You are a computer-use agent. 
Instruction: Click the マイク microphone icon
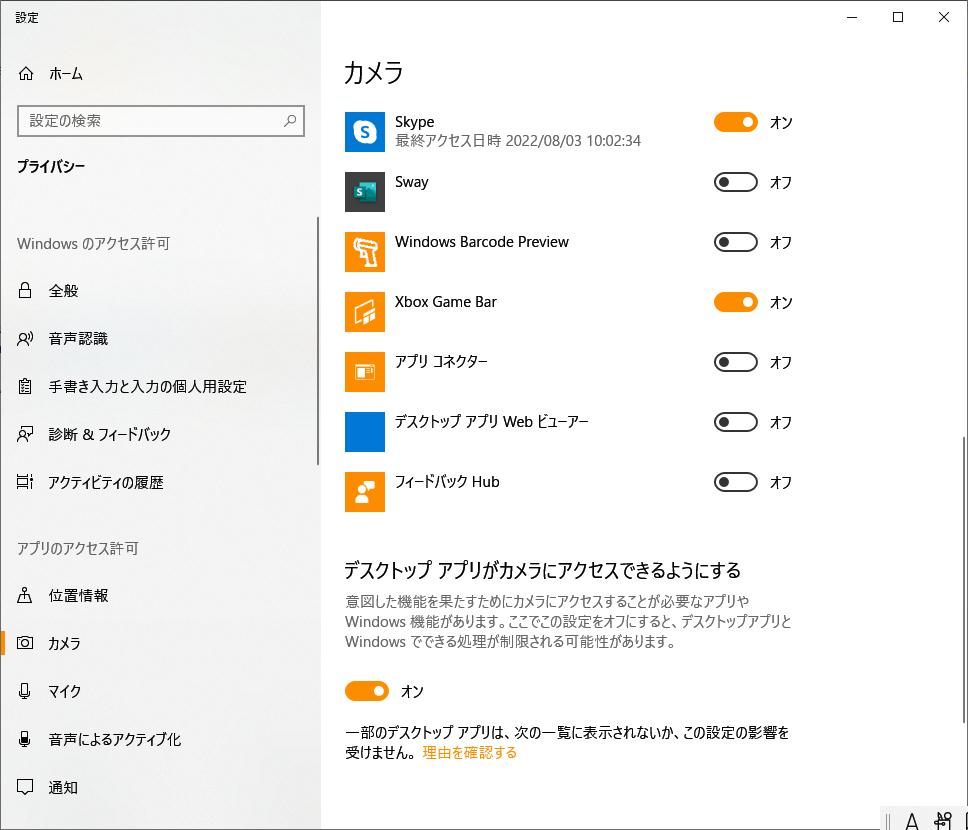pyautogui.click(x=25, y=691)
